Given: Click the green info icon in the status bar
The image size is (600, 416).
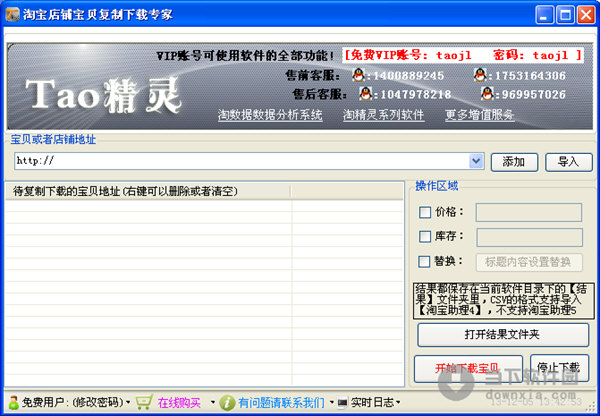Looking at the screenshot, I should [227, 402].
